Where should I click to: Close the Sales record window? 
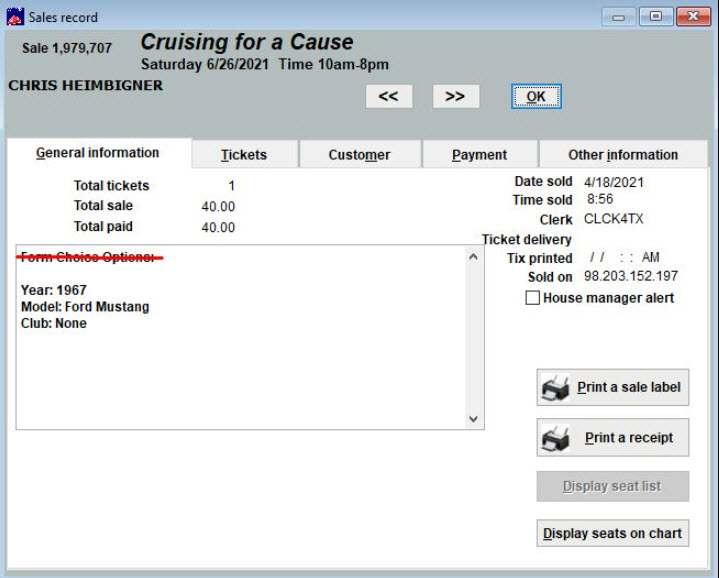(693, 17)
